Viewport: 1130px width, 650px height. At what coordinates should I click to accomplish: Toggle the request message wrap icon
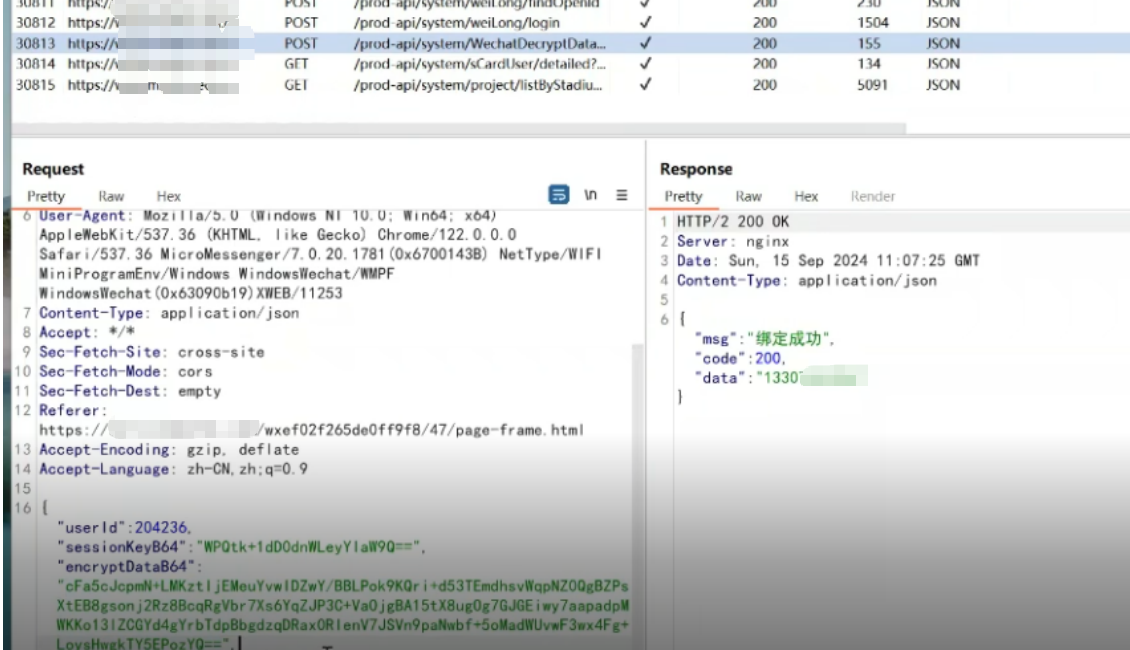(559, 195)
